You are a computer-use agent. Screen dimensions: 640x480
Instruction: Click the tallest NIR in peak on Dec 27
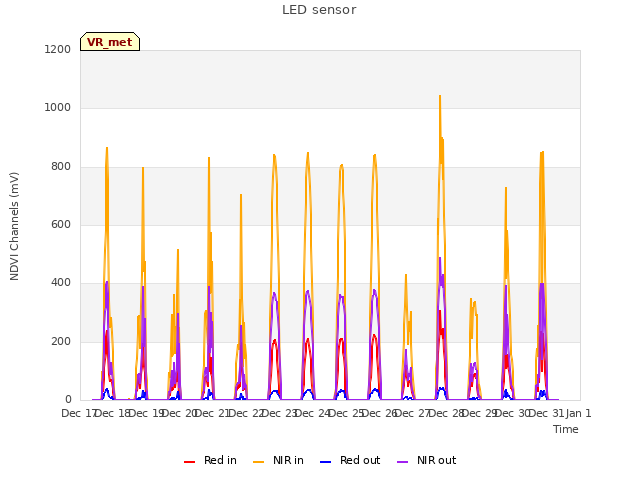(440, 96)
